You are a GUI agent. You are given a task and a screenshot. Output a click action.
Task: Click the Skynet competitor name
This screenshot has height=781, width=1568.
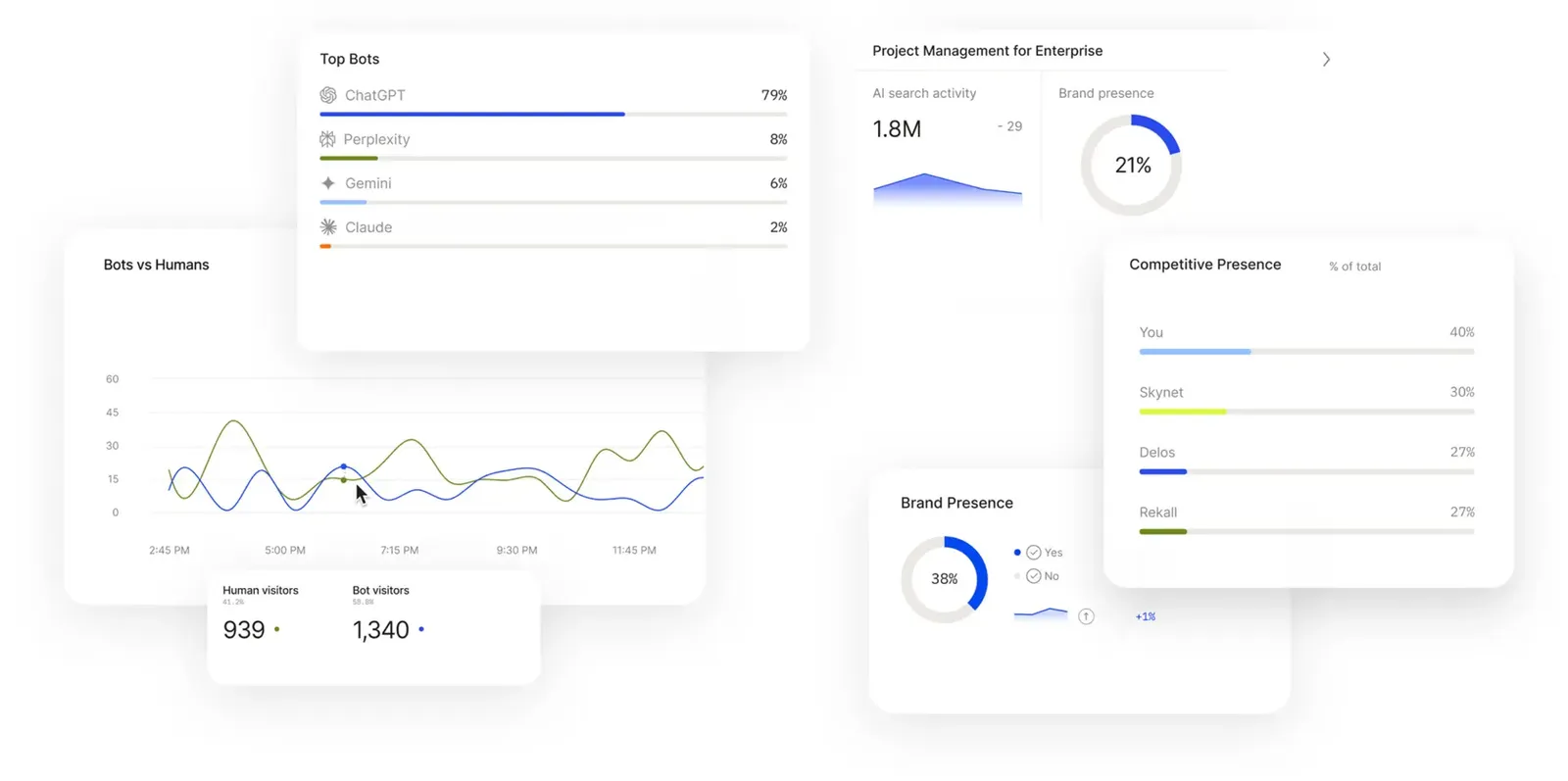point(1161,392)
